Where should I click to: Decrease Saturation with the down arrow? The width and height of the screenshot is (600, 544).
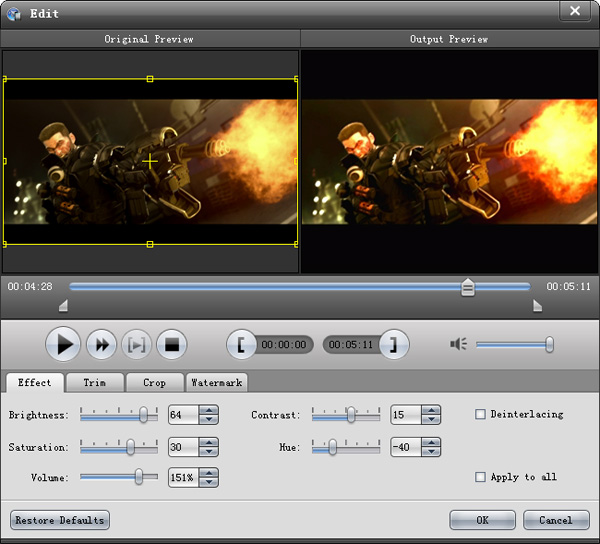(x=209, y=451)
